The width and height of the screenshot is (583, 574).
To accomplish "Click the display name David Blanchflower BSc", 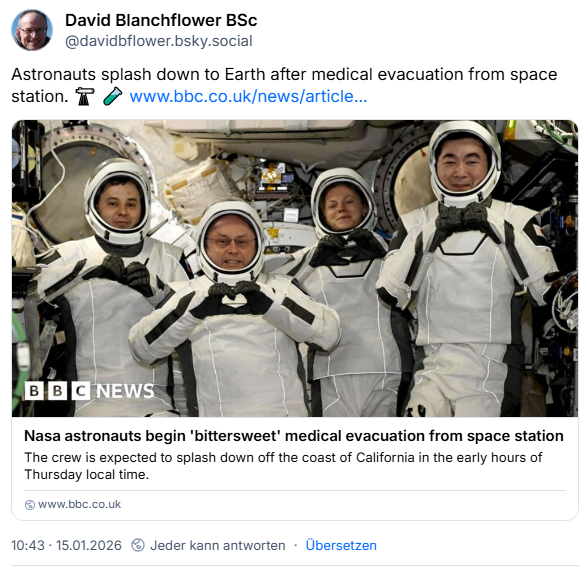I will click(161, 20).
